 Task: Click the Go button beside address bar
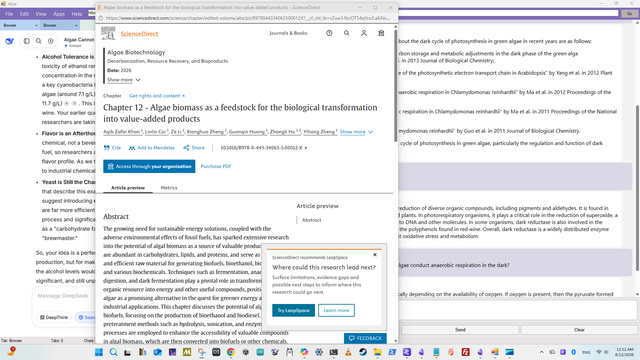[x=629, y=13]
